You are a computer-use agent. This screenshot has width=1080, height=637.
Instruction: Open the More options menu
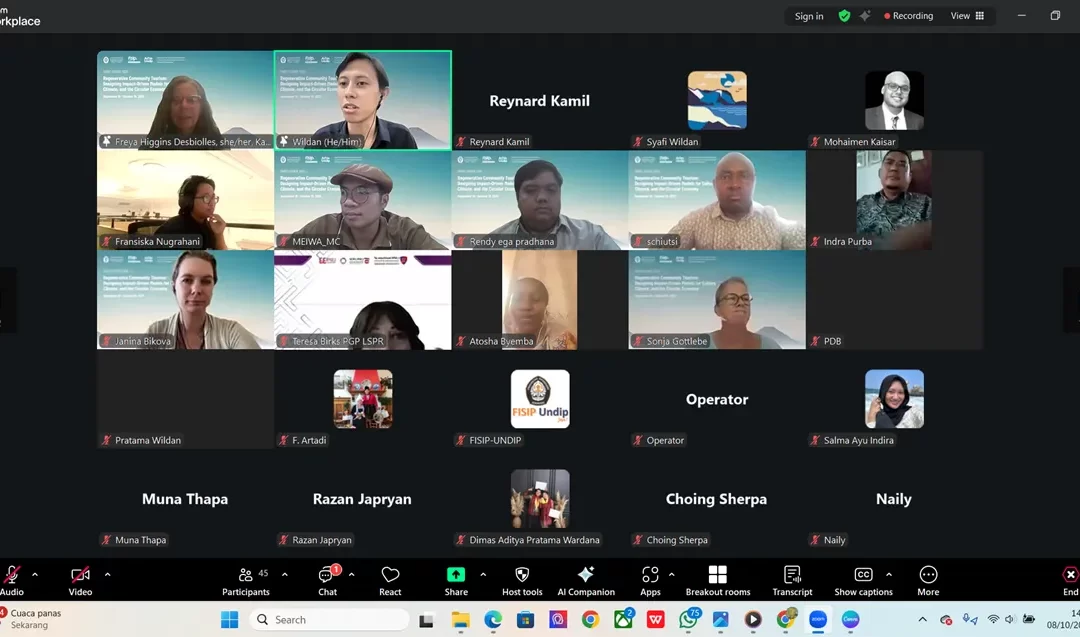pos(928,580)
